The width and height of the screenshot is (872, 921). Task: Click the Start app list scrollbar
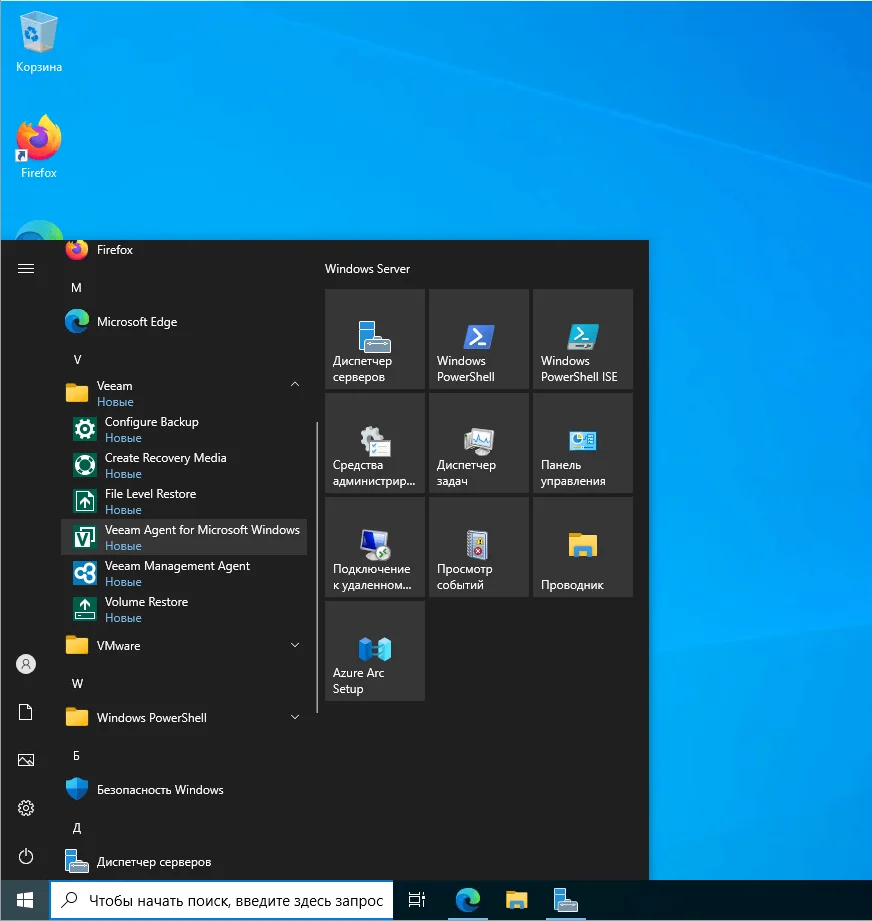click(317, 567)
